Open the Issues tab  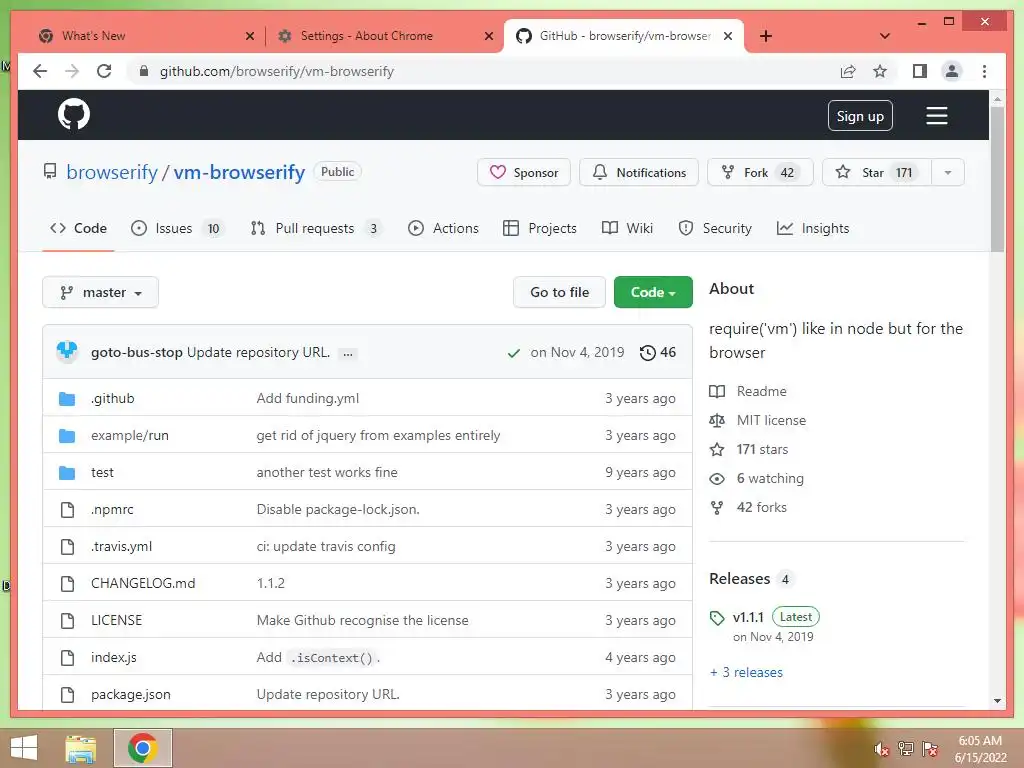[177, 229]
